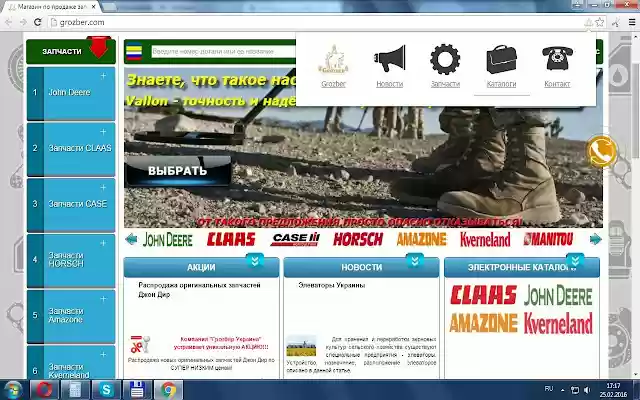Click the sale promotion percent icon
This screenshot has height=400, width=640.
pyautogui.click(x=140, y=344)
